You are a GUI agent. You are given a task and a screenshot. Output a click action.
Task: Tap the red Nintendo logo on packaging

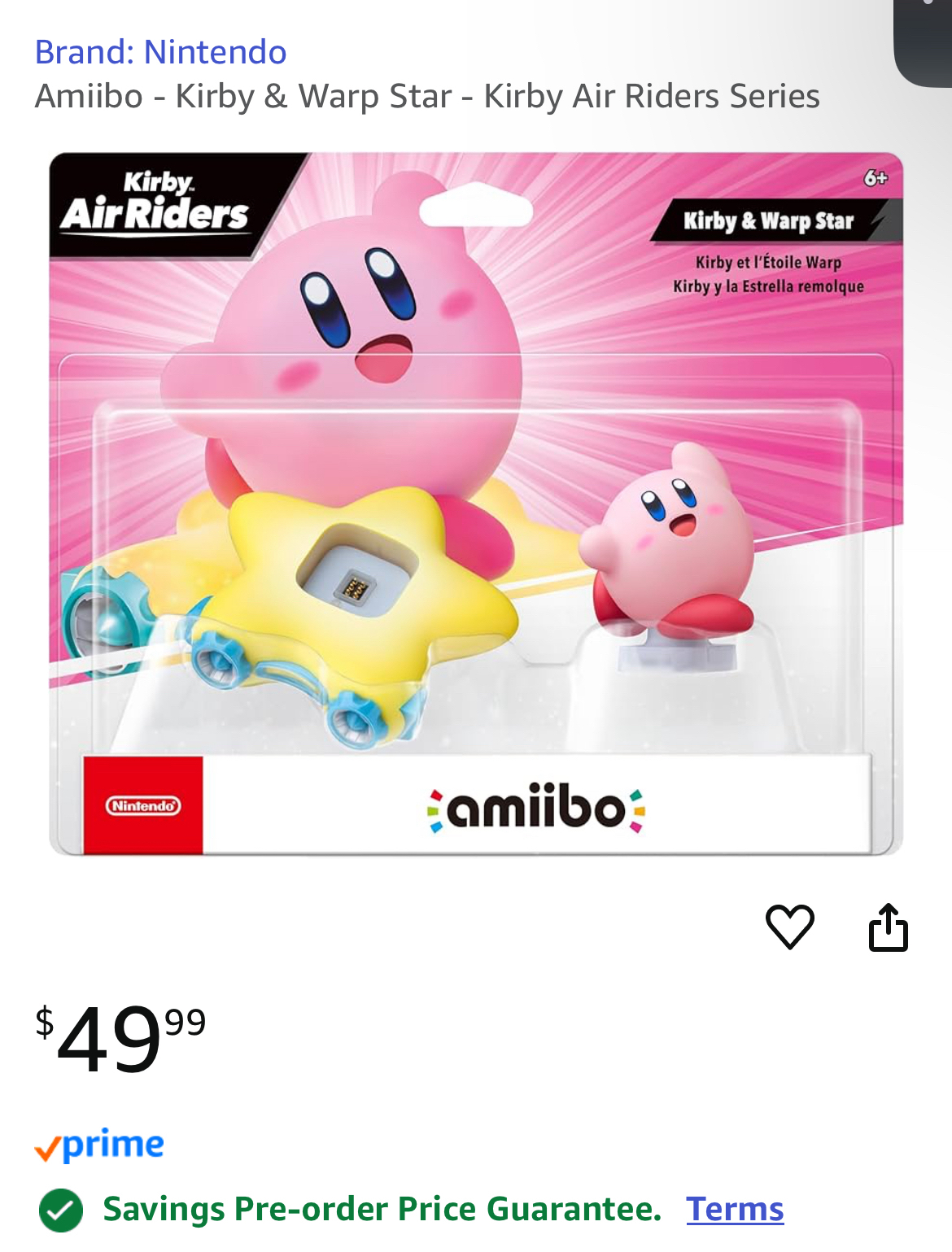point(143,805)
